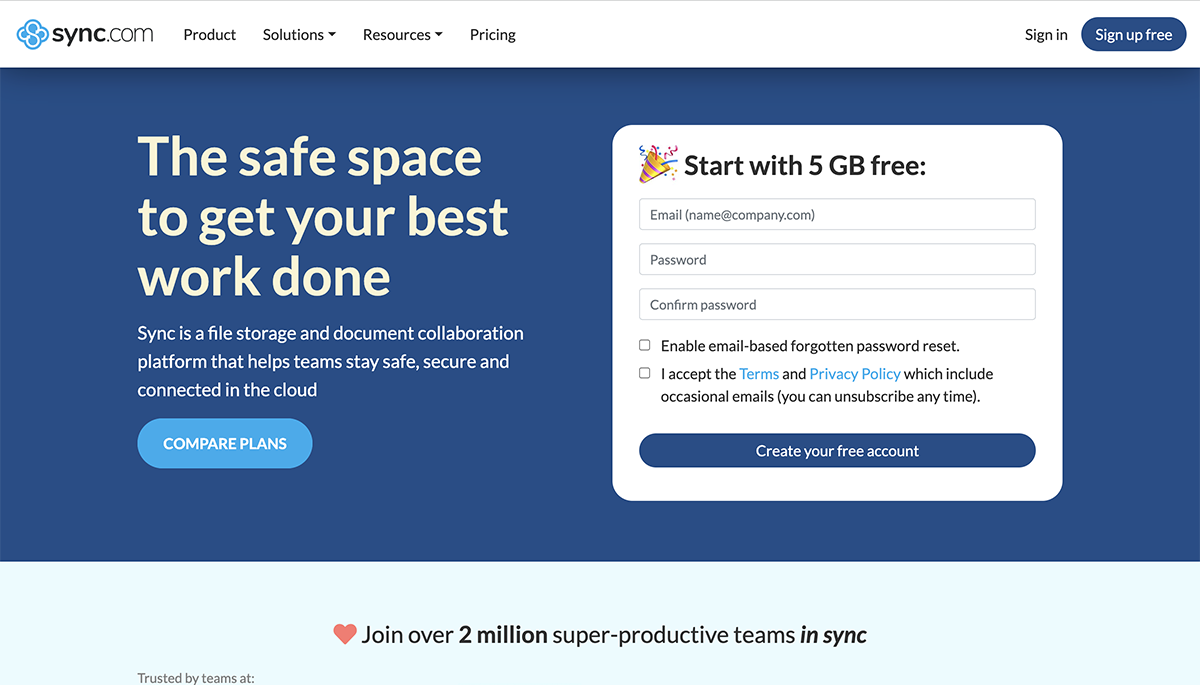Open the Pricing page
The width and height of the screenshot is (1200, 685).
point(492,34)
